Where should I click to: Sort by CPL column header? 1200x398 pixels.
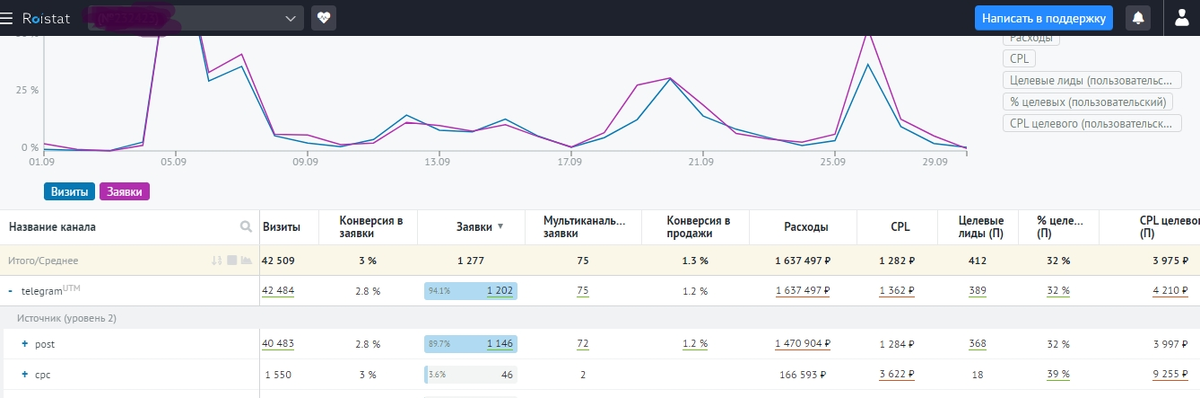(900, 227)
